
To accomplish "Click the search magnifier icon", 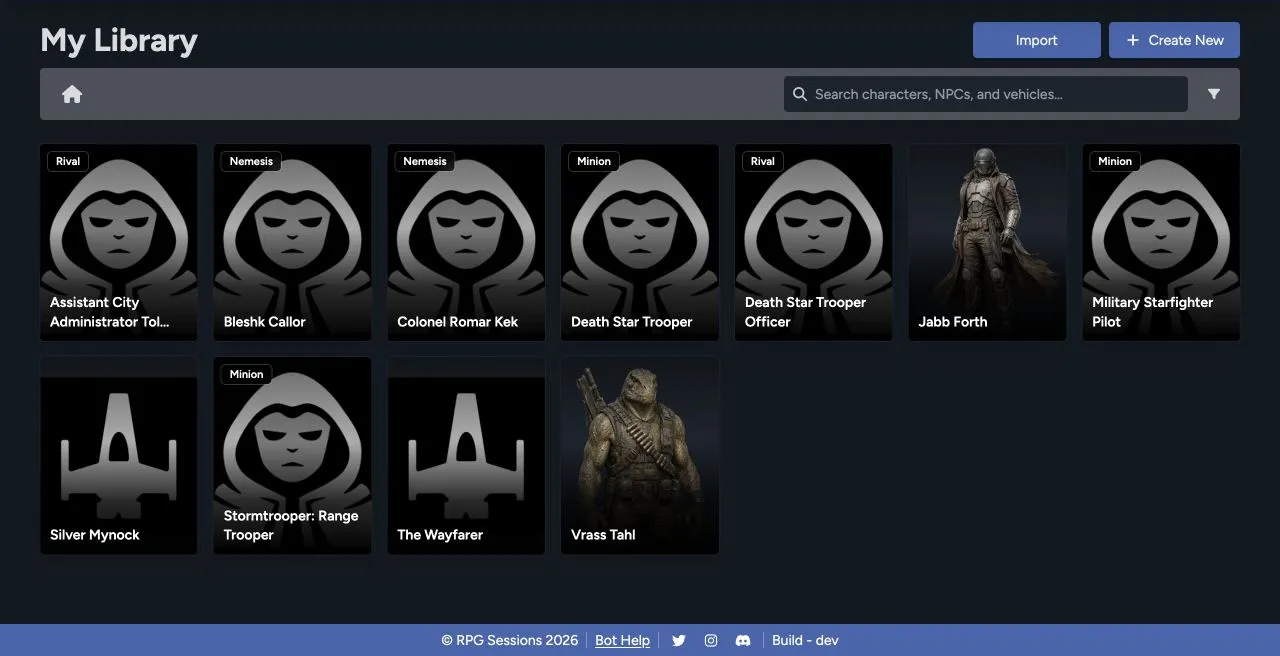I will pyautogui.click(x=800, y=94).
